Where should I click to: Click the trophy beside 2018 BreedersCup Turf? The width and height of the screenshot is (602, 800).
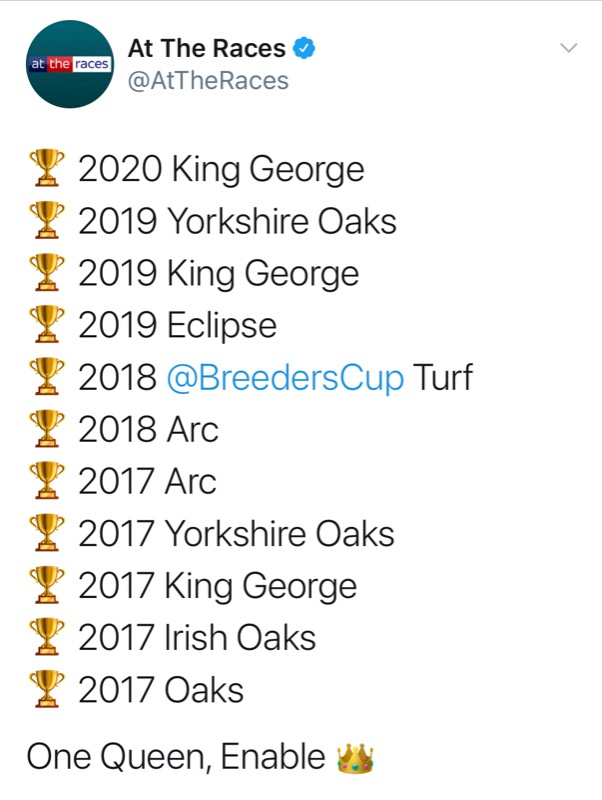tap(46, 378)
